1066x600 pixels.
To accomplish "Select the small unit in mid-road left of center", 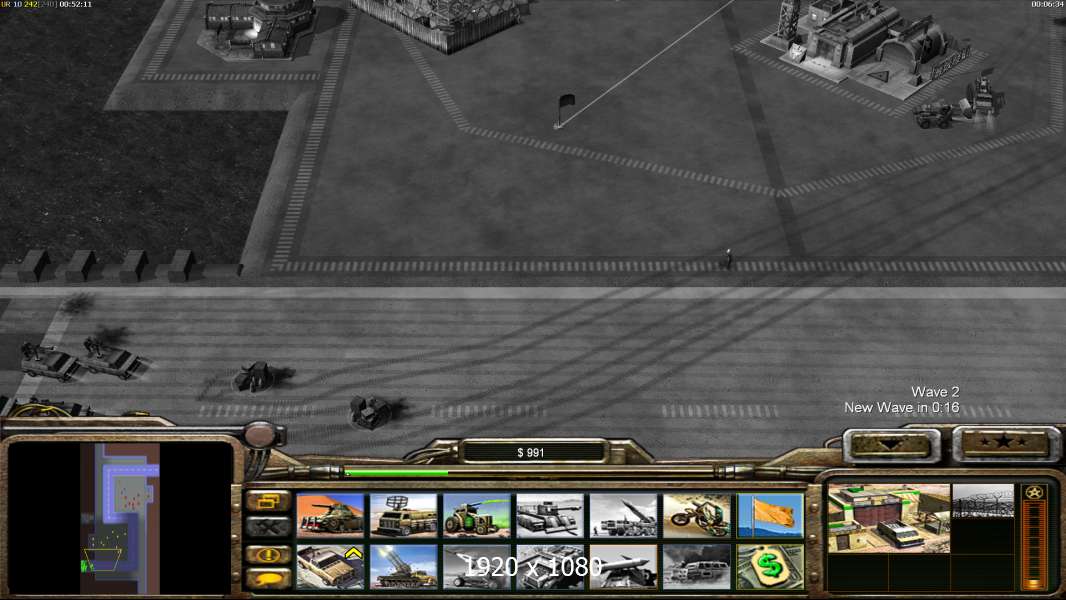I will pyautogui.click(x=254, y=377).
